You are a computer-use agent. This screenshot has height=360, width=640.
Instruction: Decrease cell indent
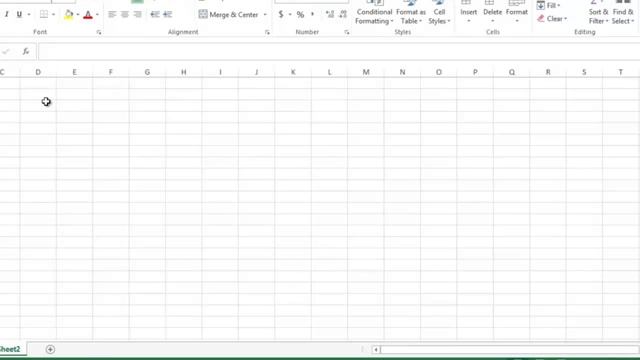click(x=155, y=15)
